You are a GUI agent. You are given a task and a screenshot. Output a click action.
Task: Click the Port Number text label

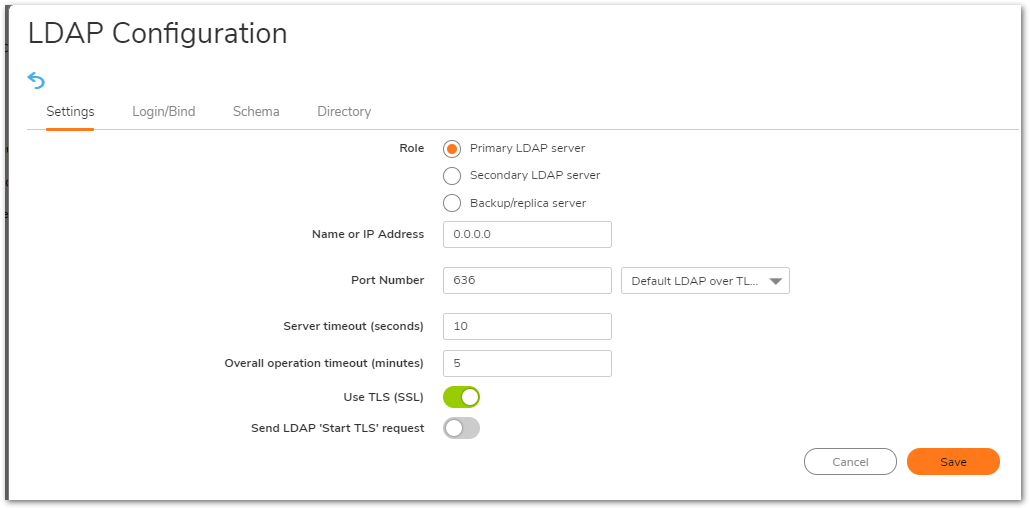(387, 281)
